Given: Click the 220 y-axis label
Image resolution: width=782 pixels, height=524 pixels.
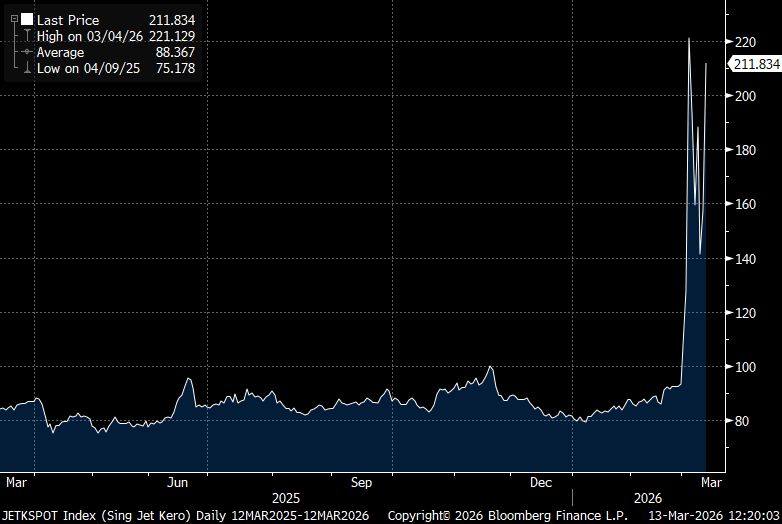Looking at the screenshot, I should point(745,42).
